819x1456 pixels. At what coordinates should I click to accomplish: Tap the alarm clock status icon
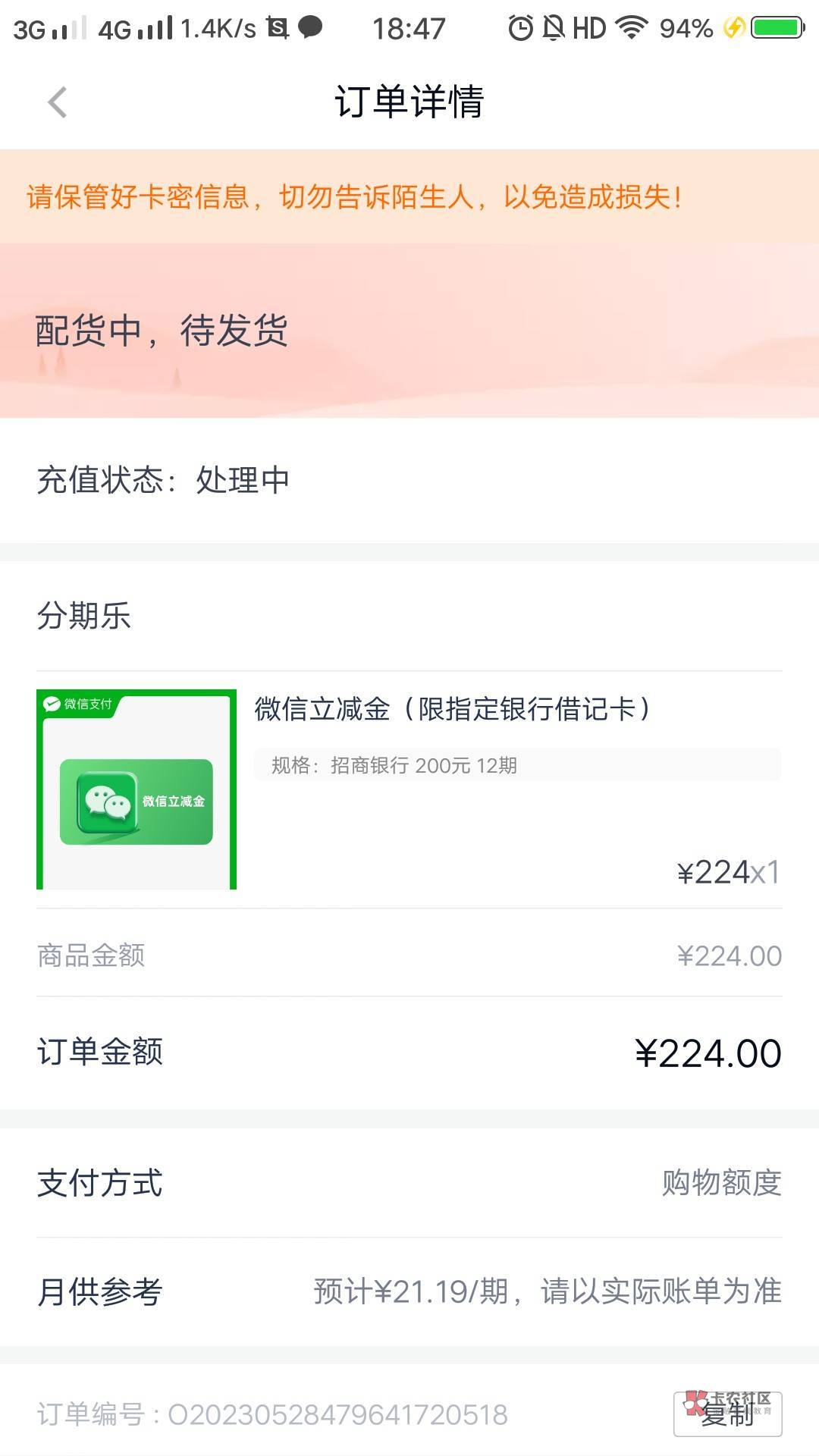tap(520, 29)
